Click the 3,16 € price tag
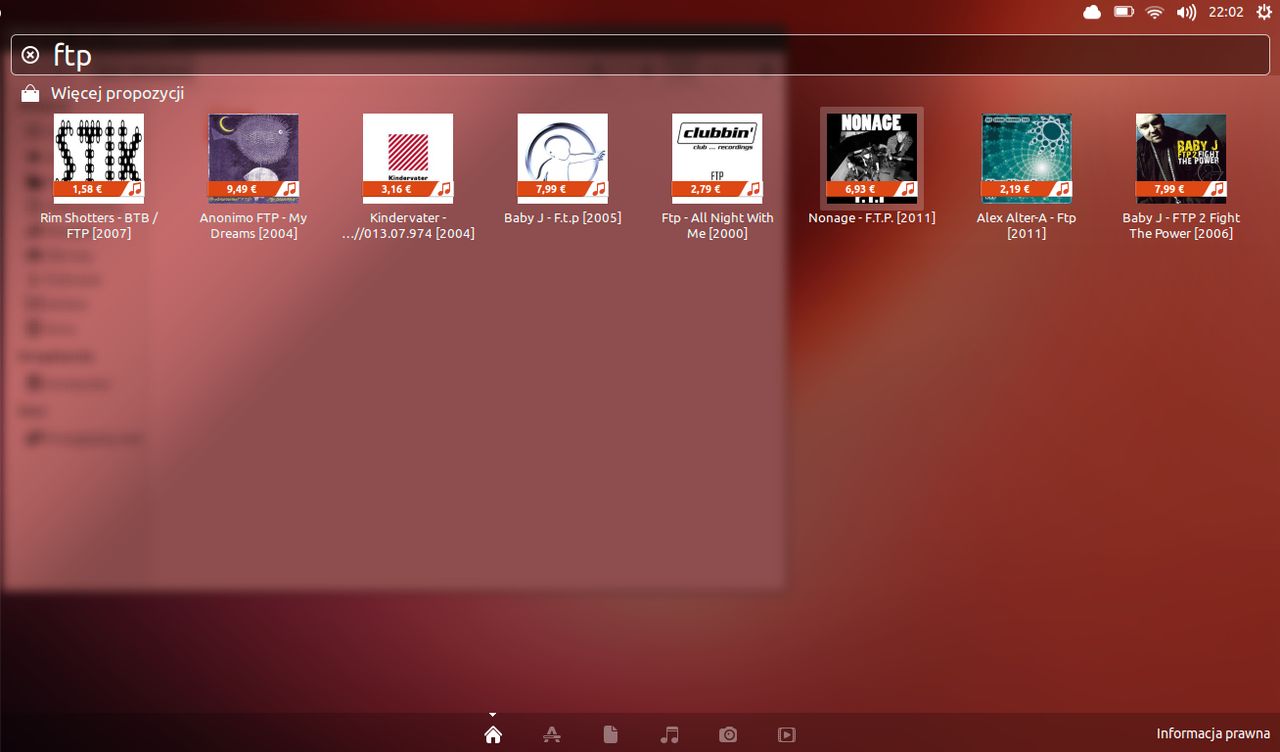This screenshot has width=1280, height=752. (x=397, y=188)
